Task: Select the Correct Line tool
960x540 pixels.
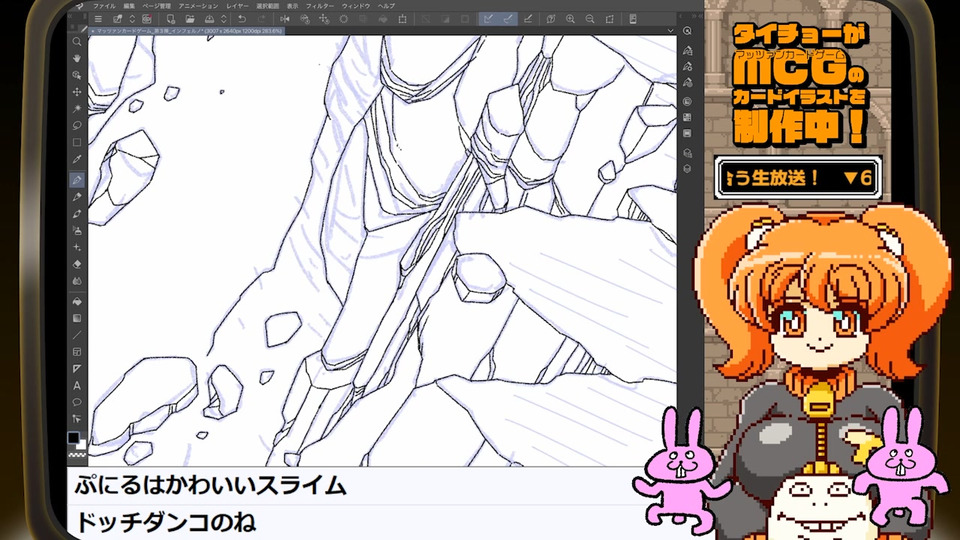Action: 77,419
